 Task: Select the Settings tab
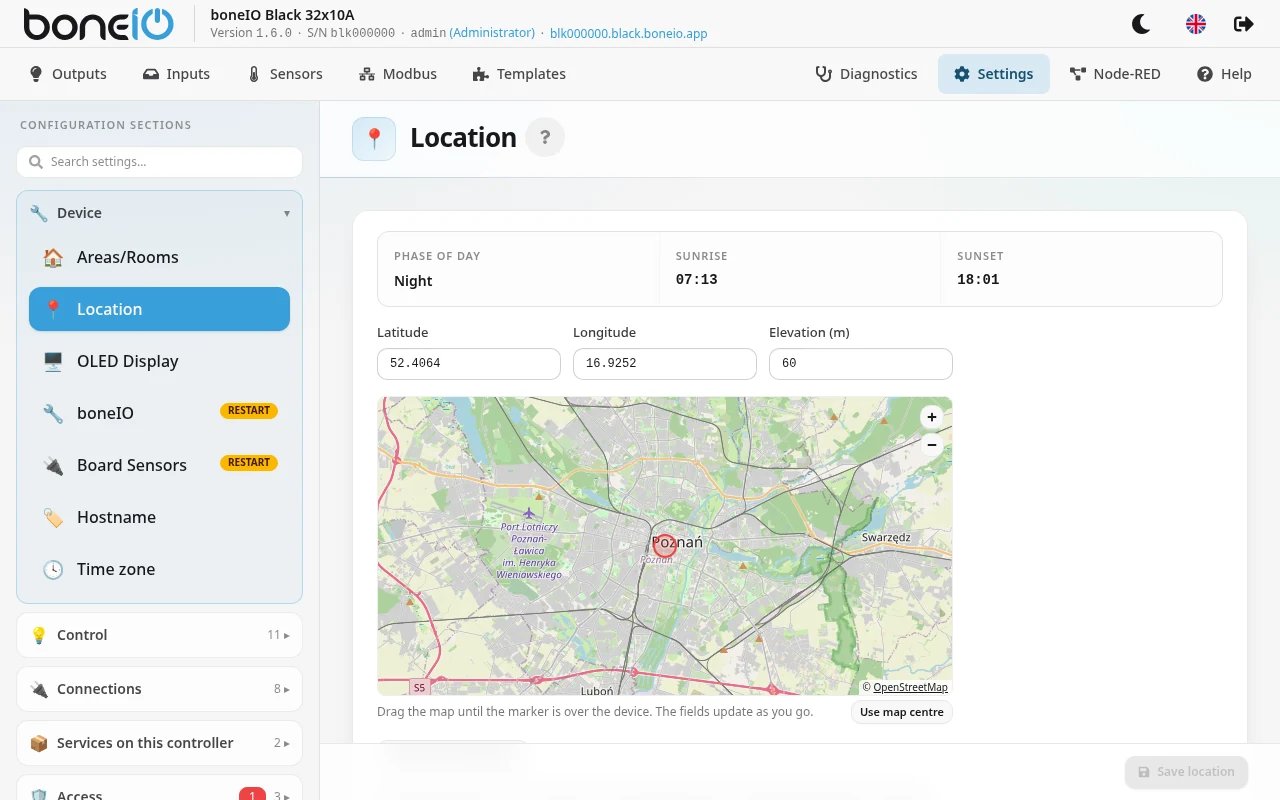(994, 74)
